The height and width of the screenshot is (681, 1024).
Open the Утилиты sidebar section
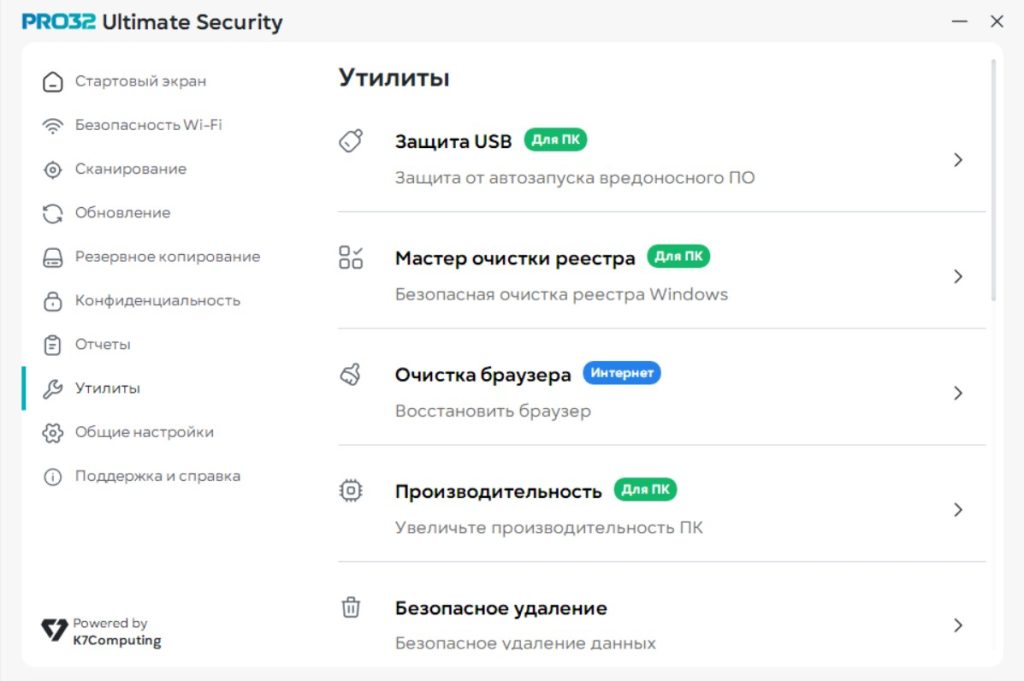click(107, 388)
